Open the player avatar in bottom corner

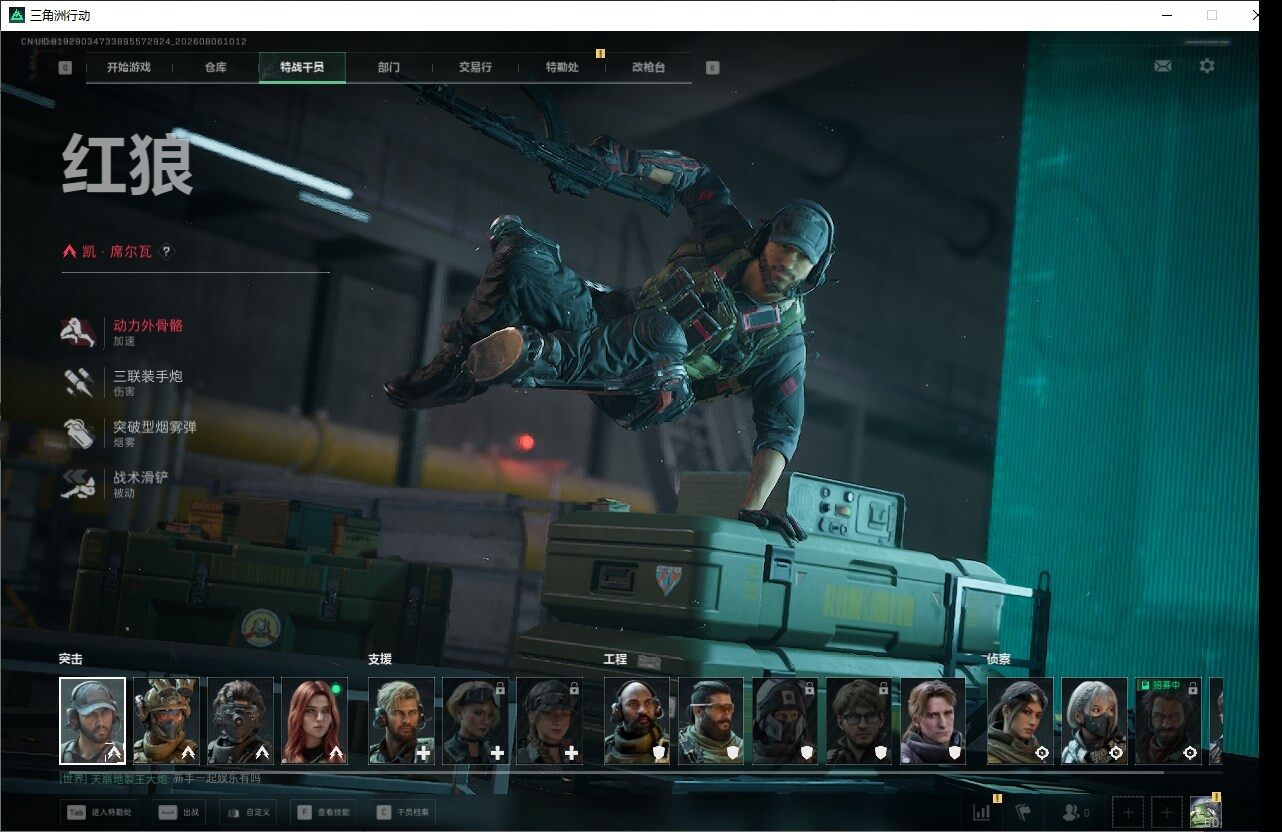[1205, 812]
